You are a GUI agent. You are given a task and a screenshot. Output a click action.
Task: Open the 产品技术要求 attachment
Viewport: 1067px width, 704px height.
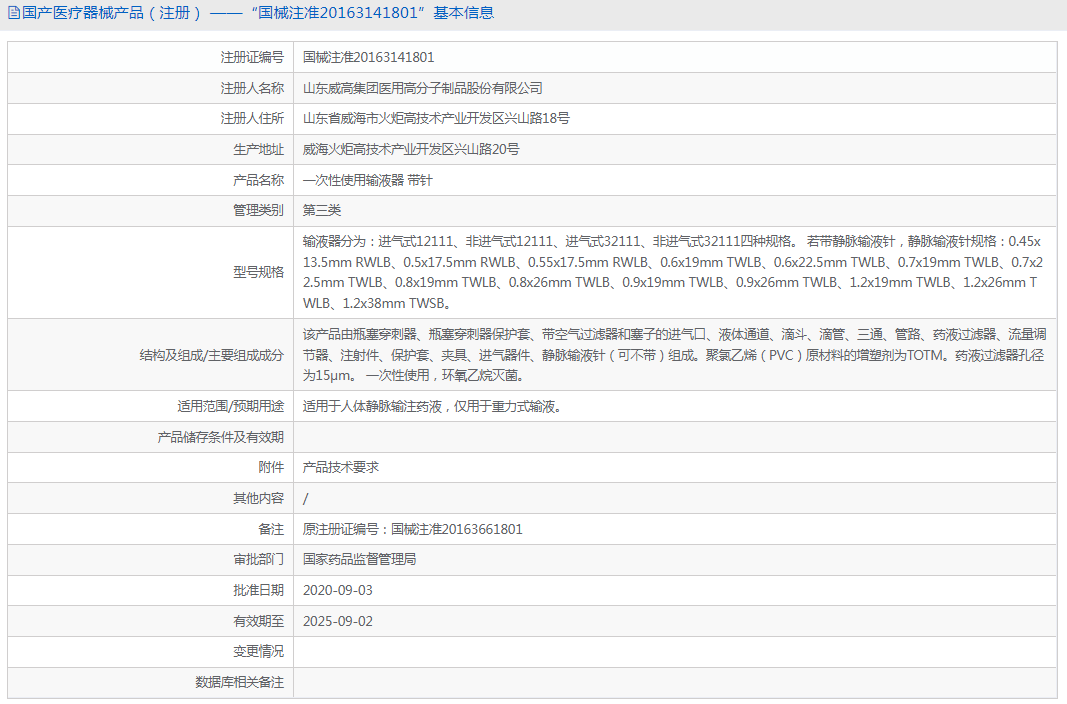pyautogui.click(x=341, y=467)
